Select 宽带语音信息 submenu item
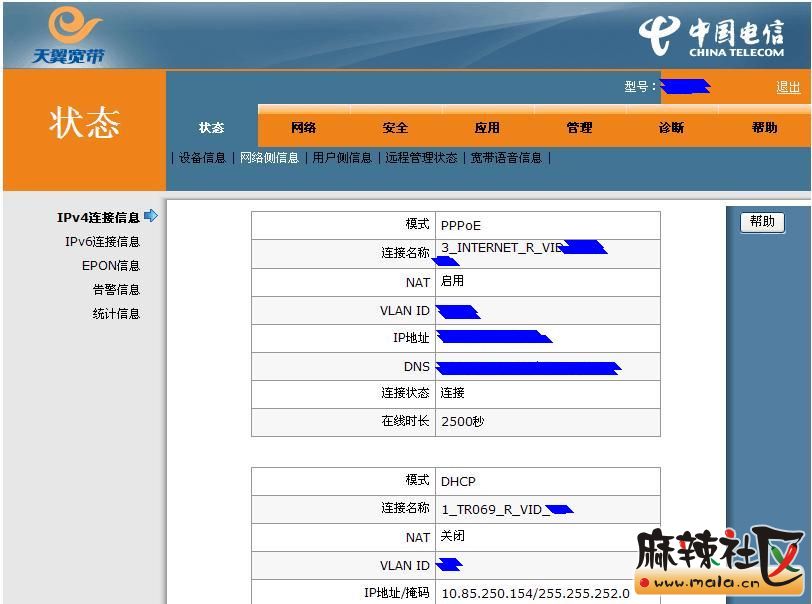The image size is (812, 604). click(x=506, y=158)
